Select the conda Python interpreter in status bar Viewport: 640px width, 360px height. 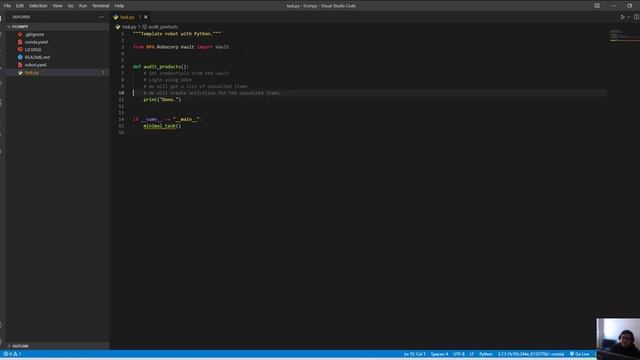pyautogui.click(x=531, y=354)
